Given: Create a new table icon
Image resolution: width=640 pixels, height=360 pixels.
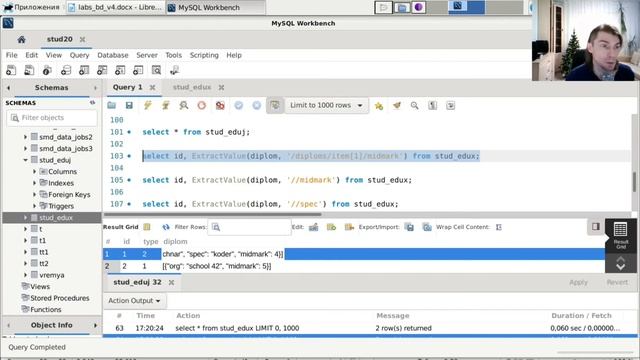Looking at the screenshot, I should click(x=84, y=70).
